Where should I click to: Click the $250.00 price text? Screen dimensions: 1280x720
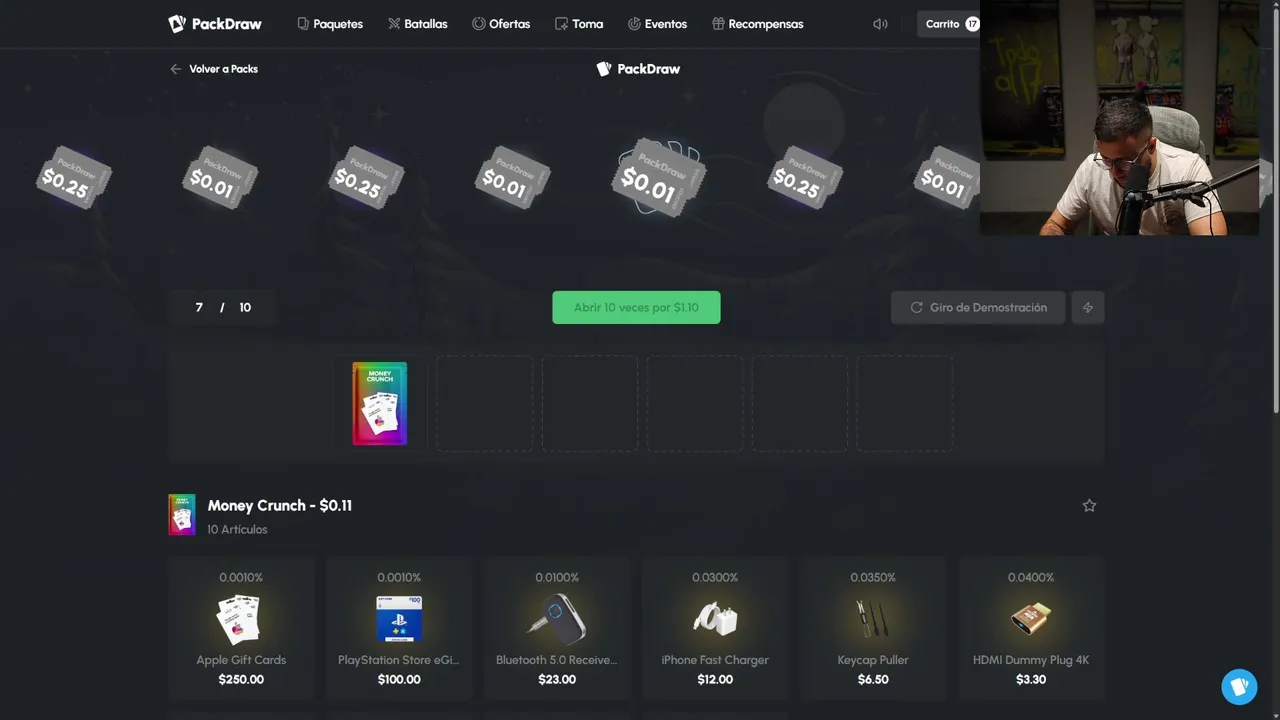pos(241,679)
